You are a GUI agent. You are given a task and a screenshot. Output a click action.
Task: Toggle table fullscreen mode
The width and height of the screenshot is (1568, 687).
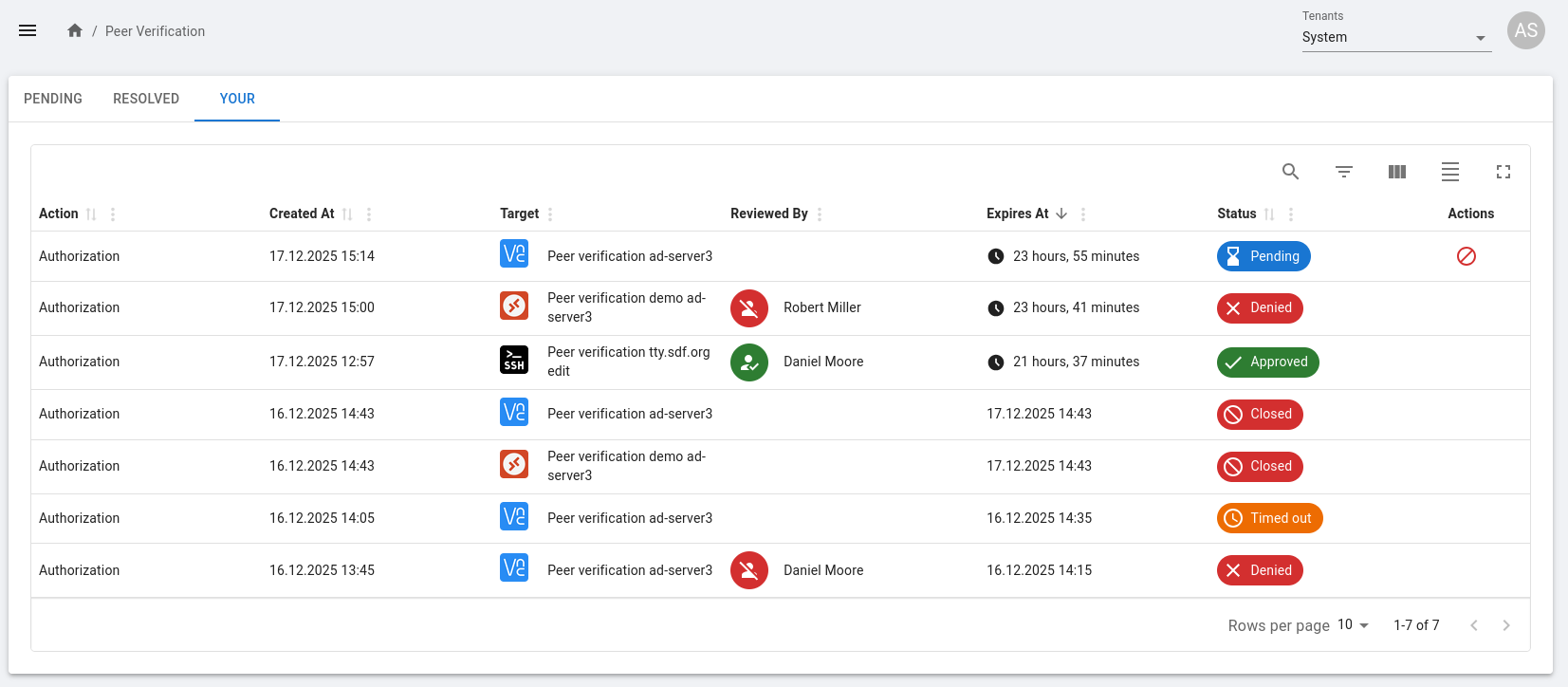(x=1503, y=172)
